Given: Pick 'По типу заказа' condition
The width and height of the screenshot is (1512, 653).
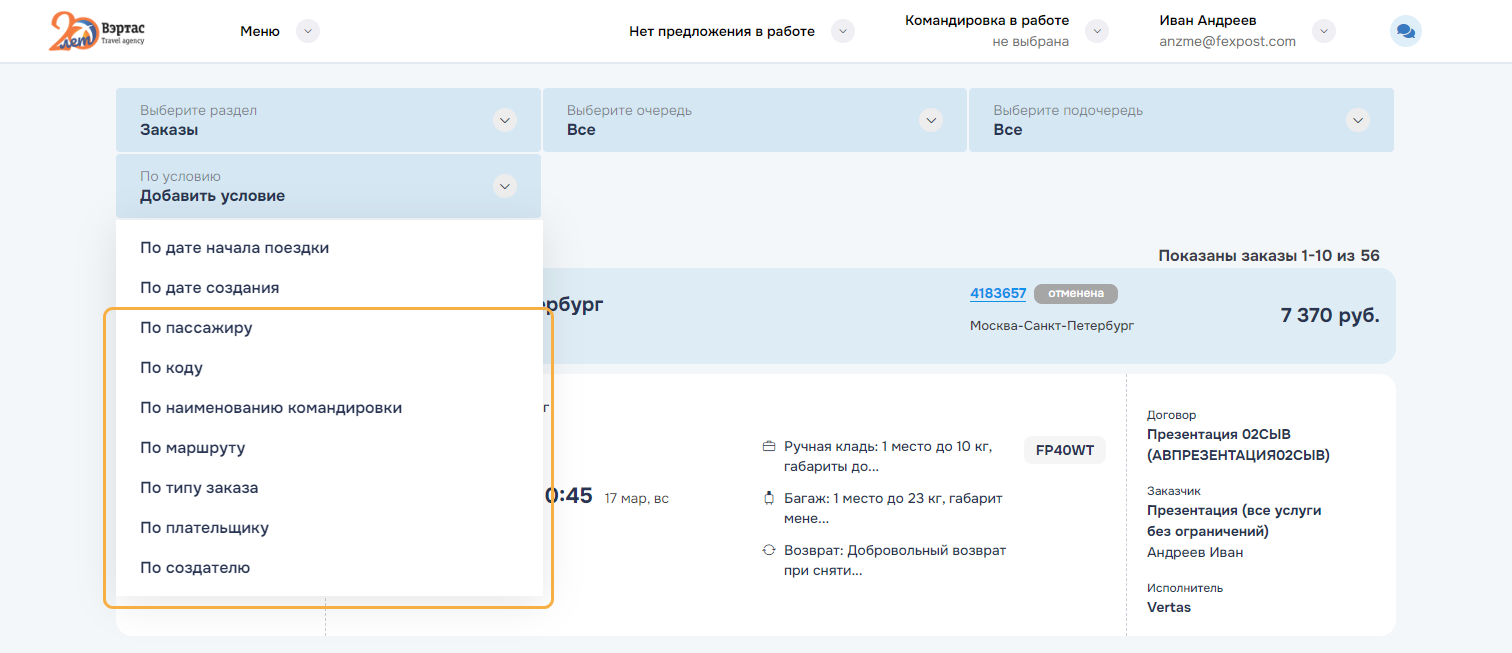Looking at the screenshot, I should 199,487.
